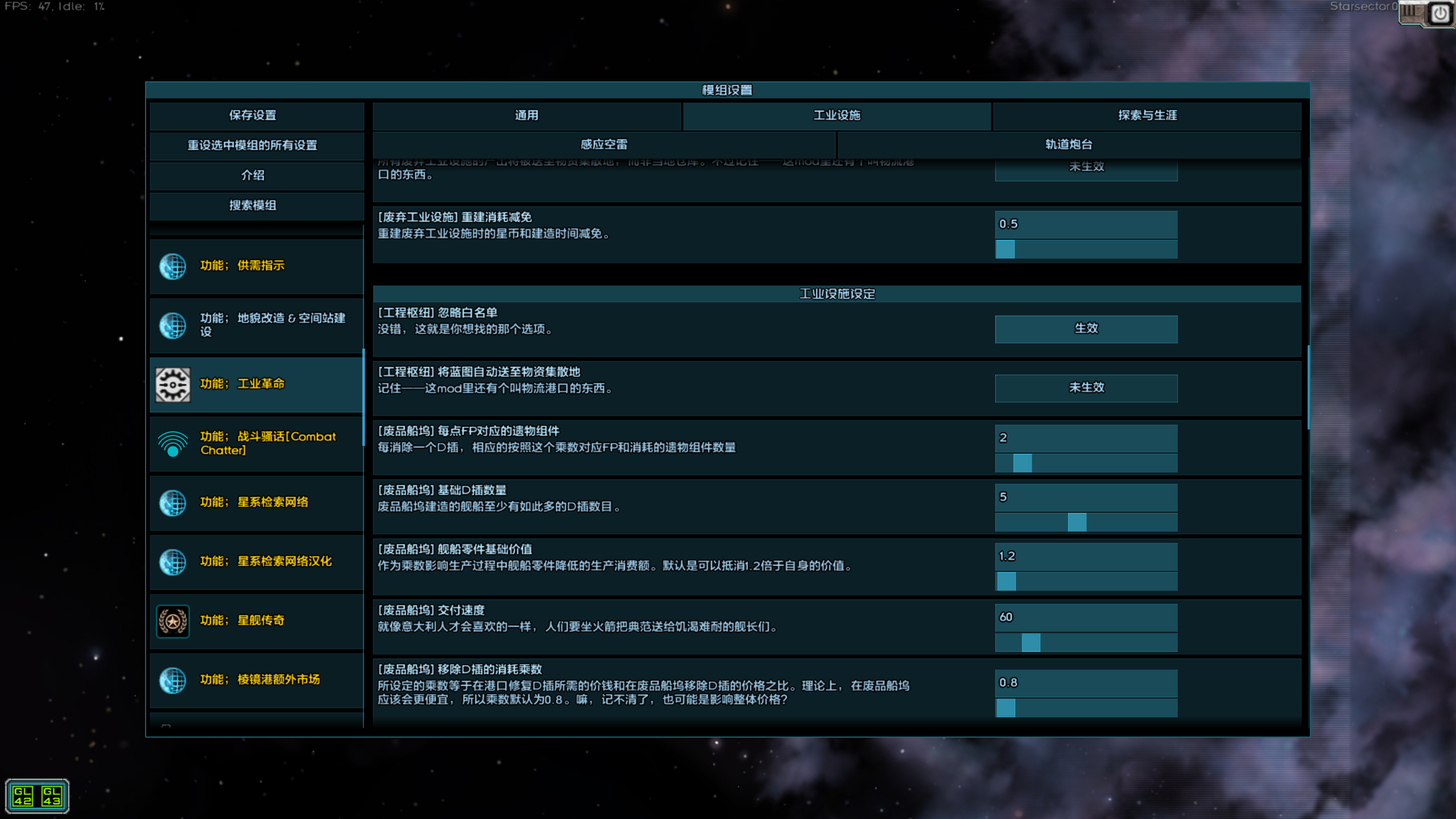Click 重设选中模组的所有设置 button
Screen dimensions: 1456x819
coord(253,146)
